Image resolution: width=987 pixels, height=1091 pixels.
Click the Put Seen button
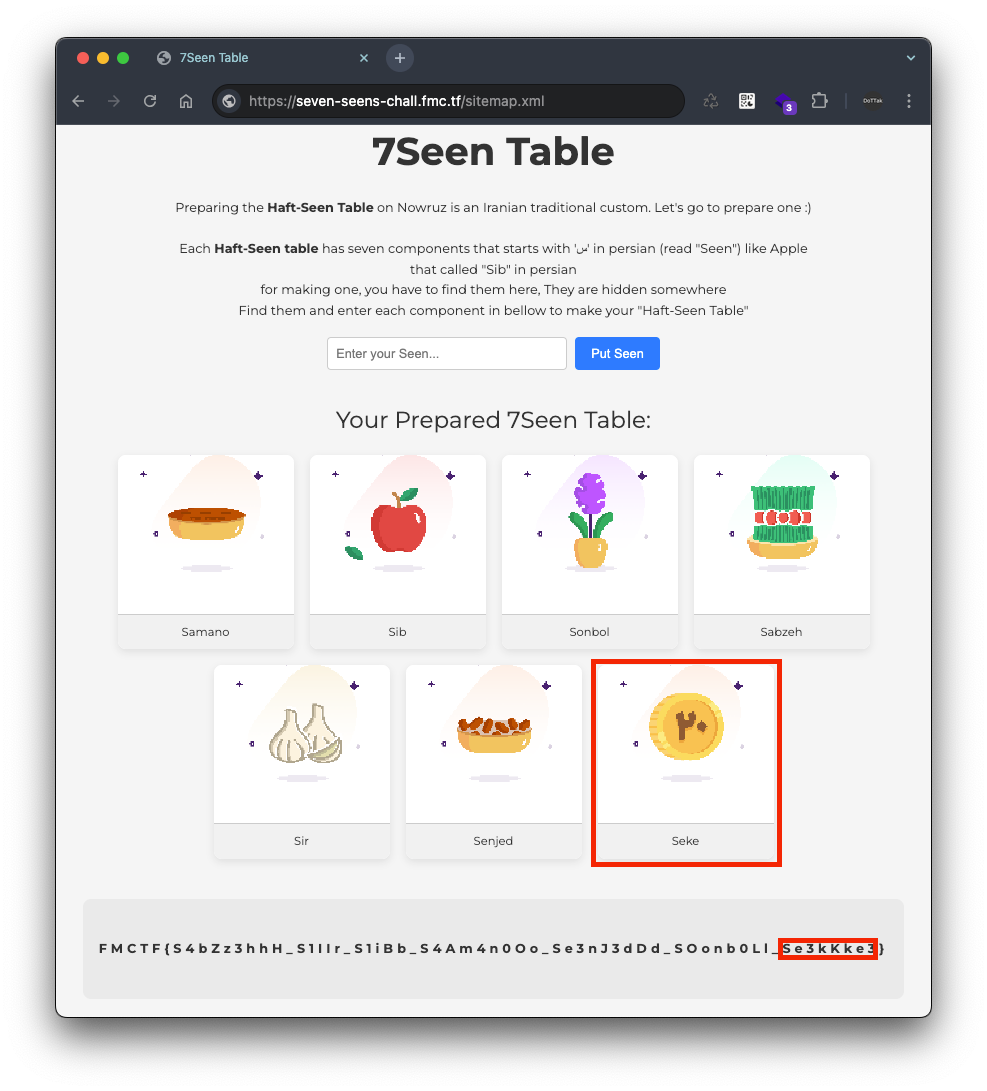pos(617,353)
